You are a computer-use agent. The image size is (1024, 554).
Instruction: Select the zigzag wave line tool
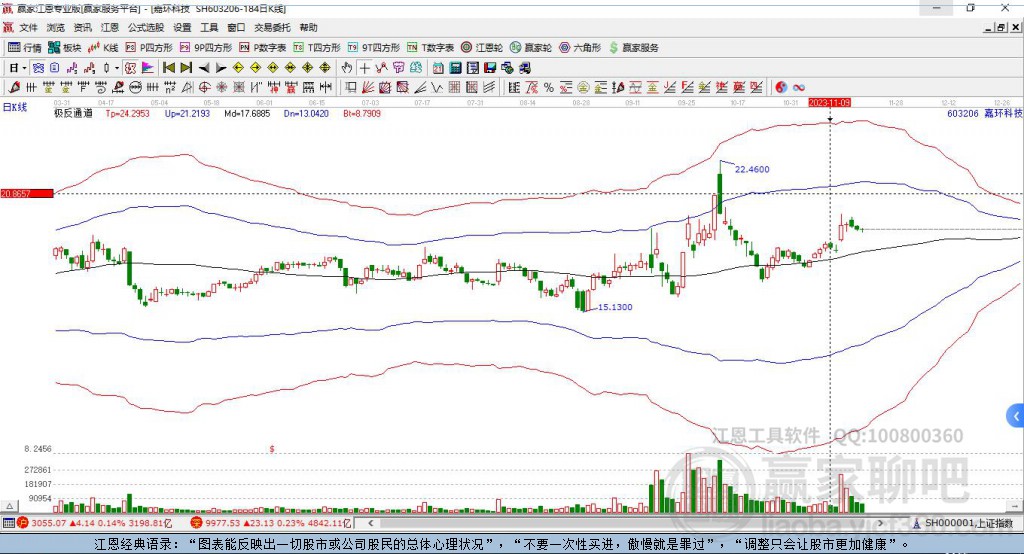[x=437, y=88]
